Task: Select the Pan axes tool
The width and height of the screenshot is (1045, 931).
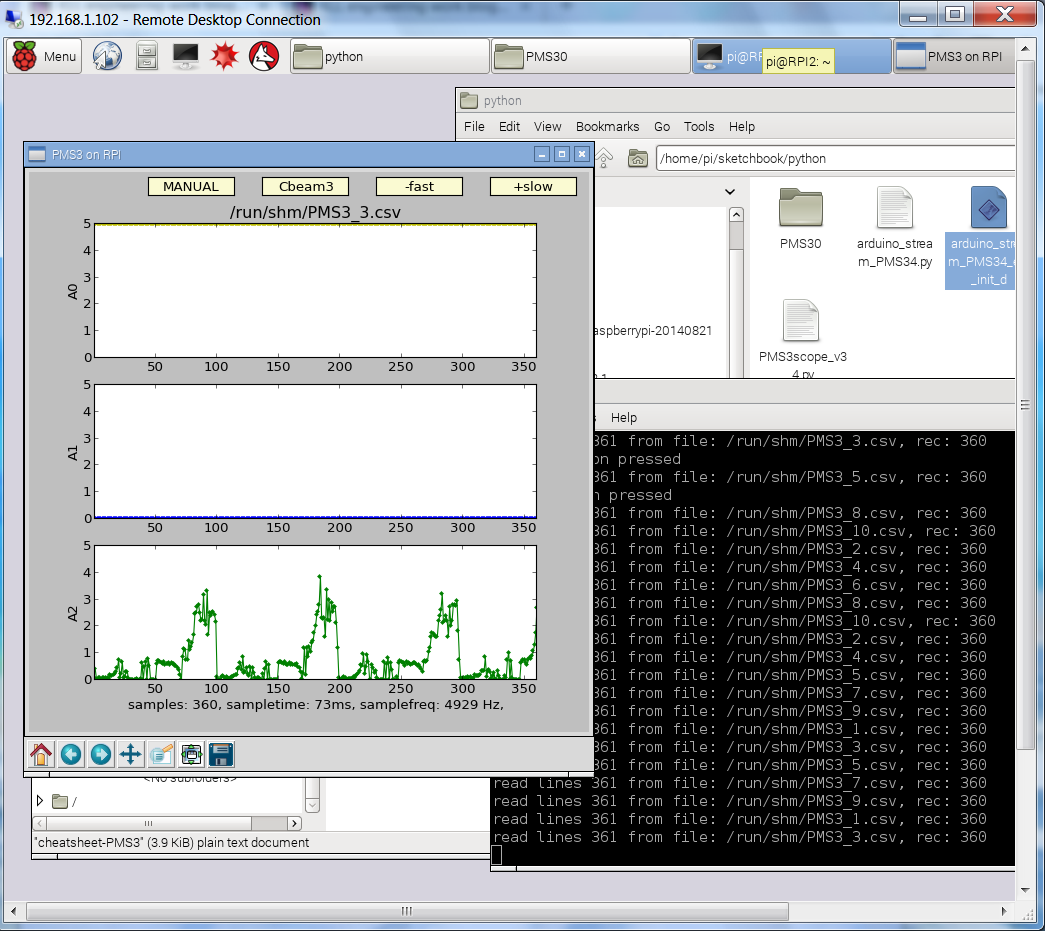Action: 131,754
